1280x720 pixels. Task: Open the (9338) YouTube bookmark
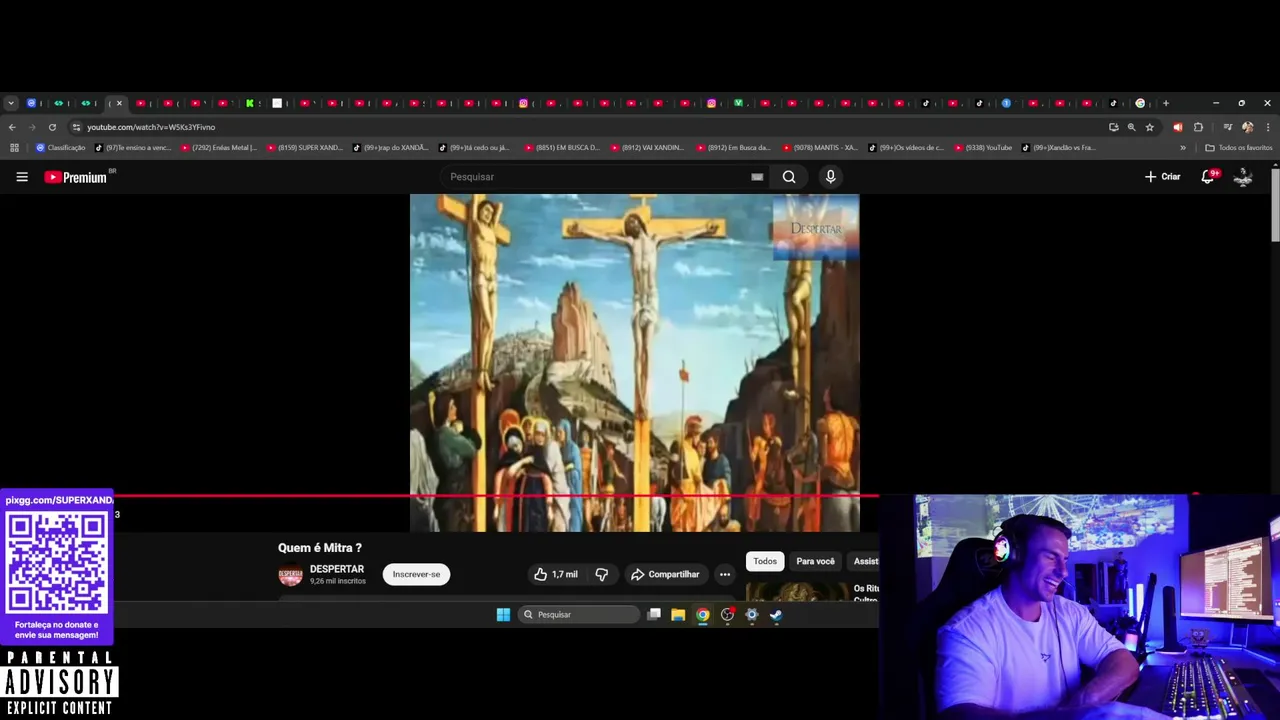pyautogui.click(x=983, y=148)
